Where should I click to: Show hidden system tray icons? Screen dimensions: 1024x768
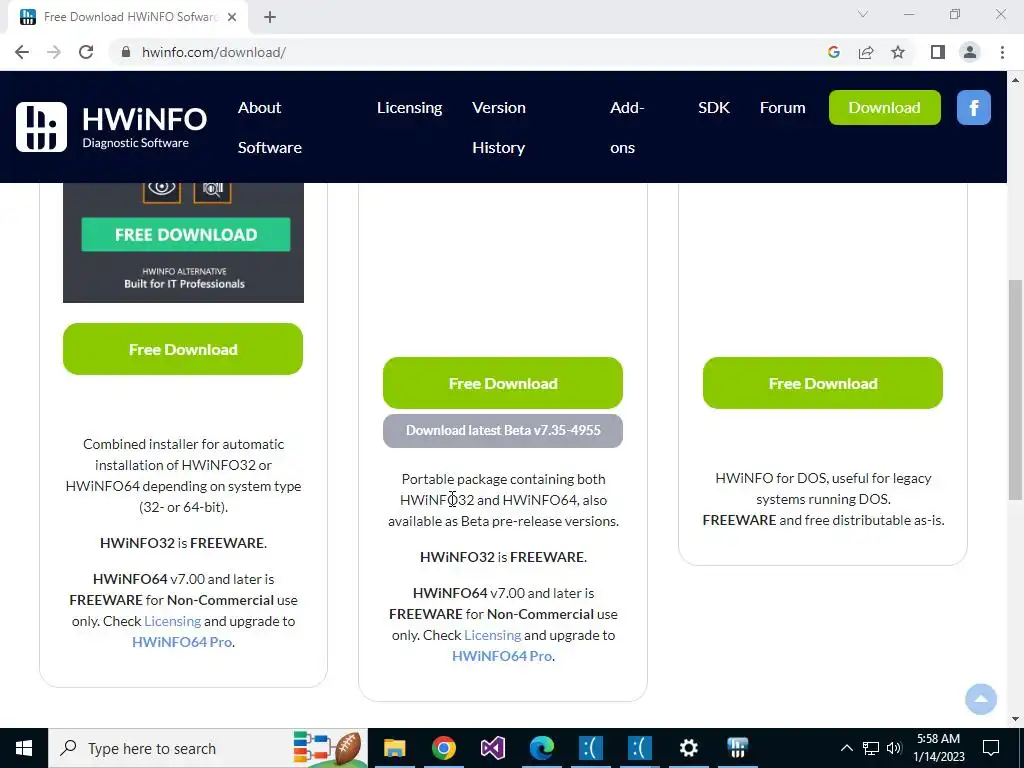(846, 748)
